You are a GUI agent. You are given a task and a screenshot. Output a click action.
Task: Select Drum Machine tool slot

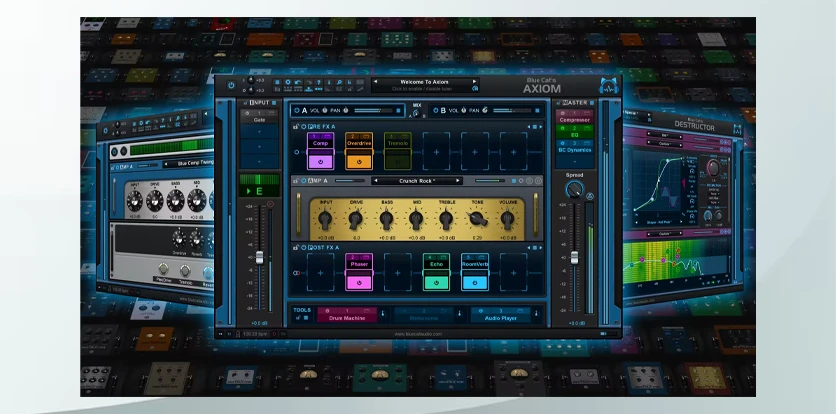(x=347, y=315)
